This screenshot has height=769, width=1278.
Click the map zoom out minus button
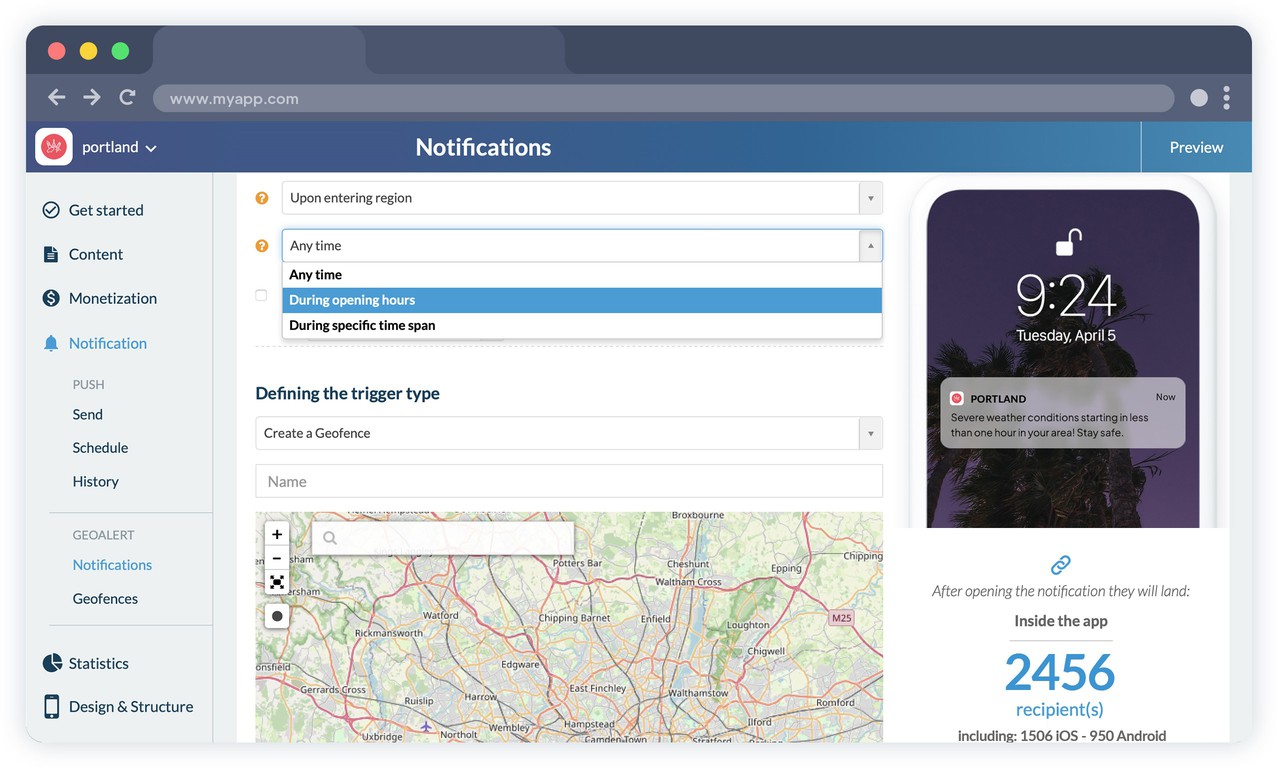pos(277,558)
